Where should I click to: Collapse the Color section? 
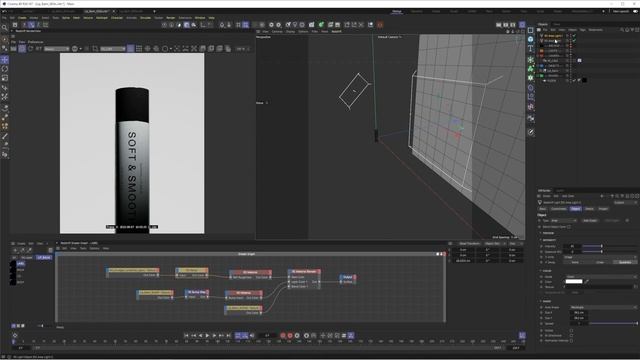coord(546,270)
